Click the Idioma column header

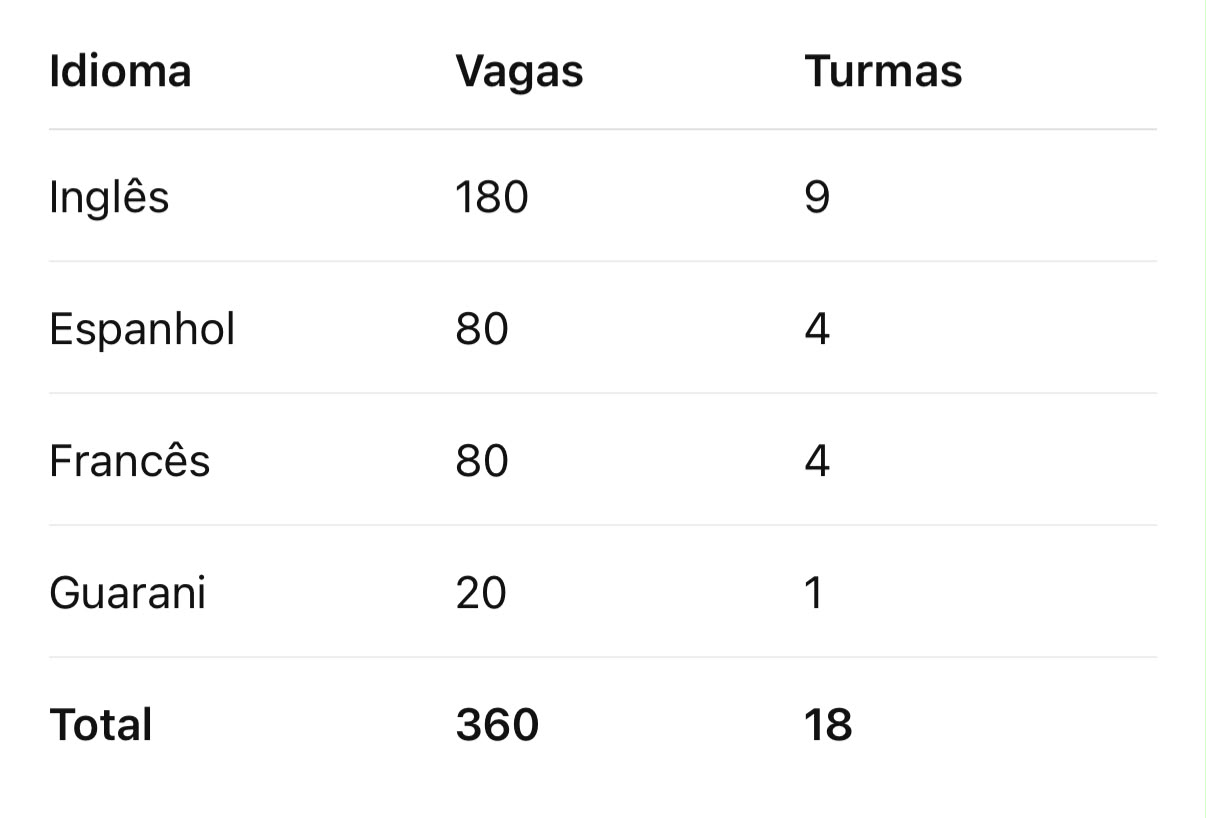(x=120, y=71)
